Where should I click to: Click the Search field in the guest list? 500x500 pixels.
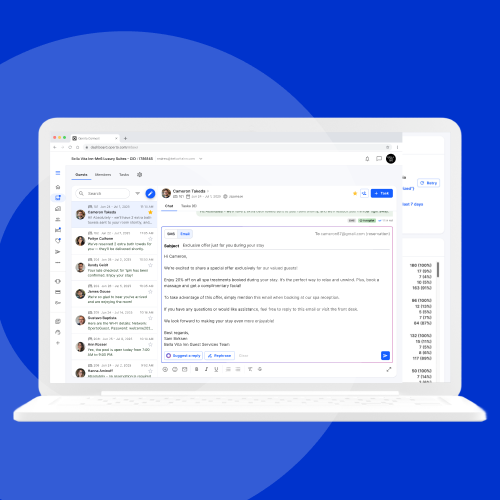103,193
